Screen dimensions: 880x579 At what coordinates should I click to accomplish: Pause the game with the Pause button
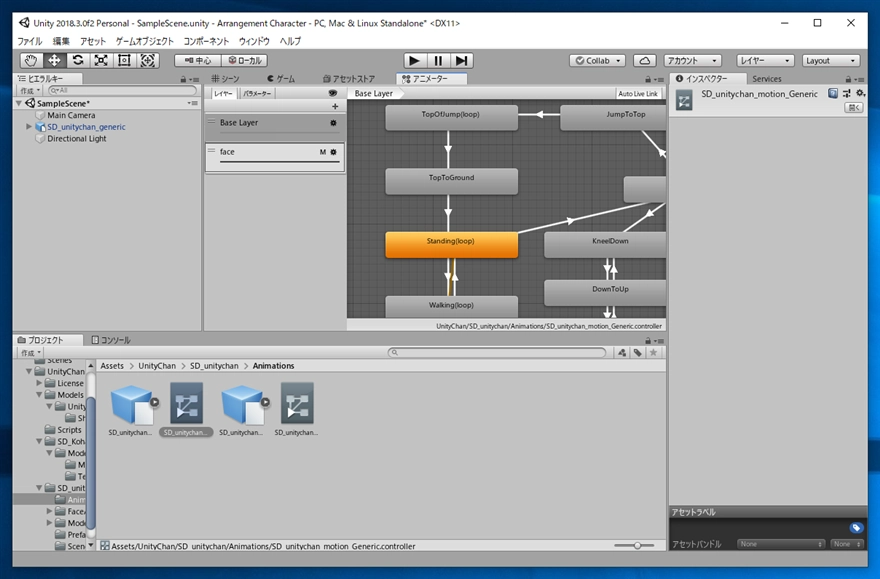[x=438, y=61]
